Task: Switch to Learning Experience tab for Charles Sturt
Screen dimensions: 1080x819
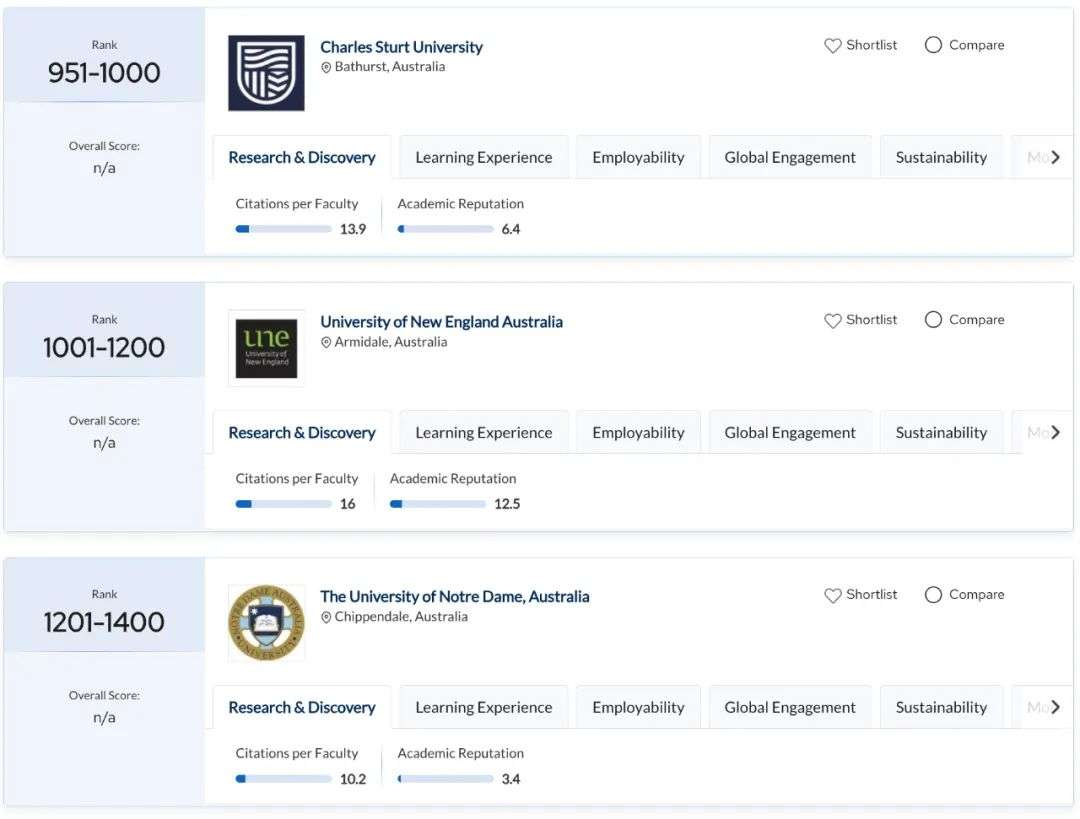Action: pyautogui.click(x=484, y=158)
